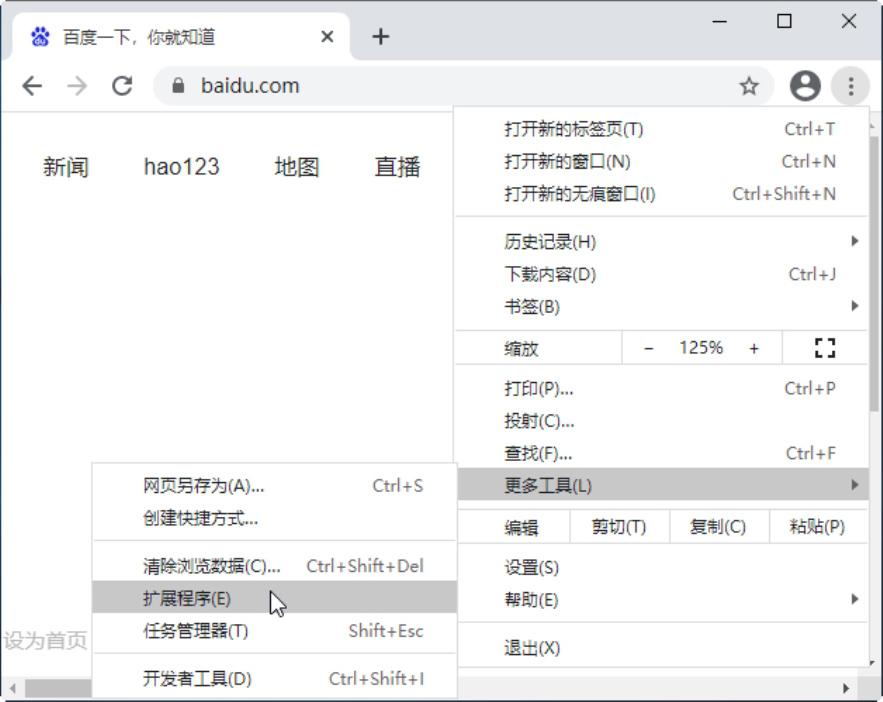Maximize the Chrome window
This screenshot has height=702, width=883.
tap(784, 21)
